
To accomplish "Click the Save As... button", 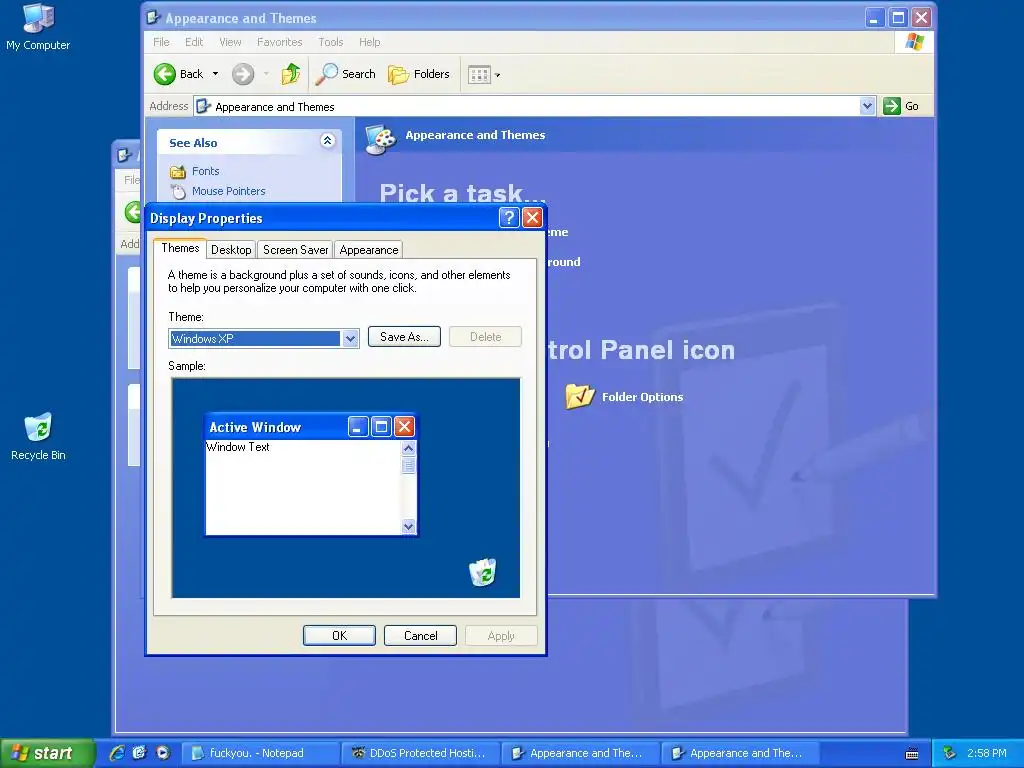I will click(x=404, y=337).
